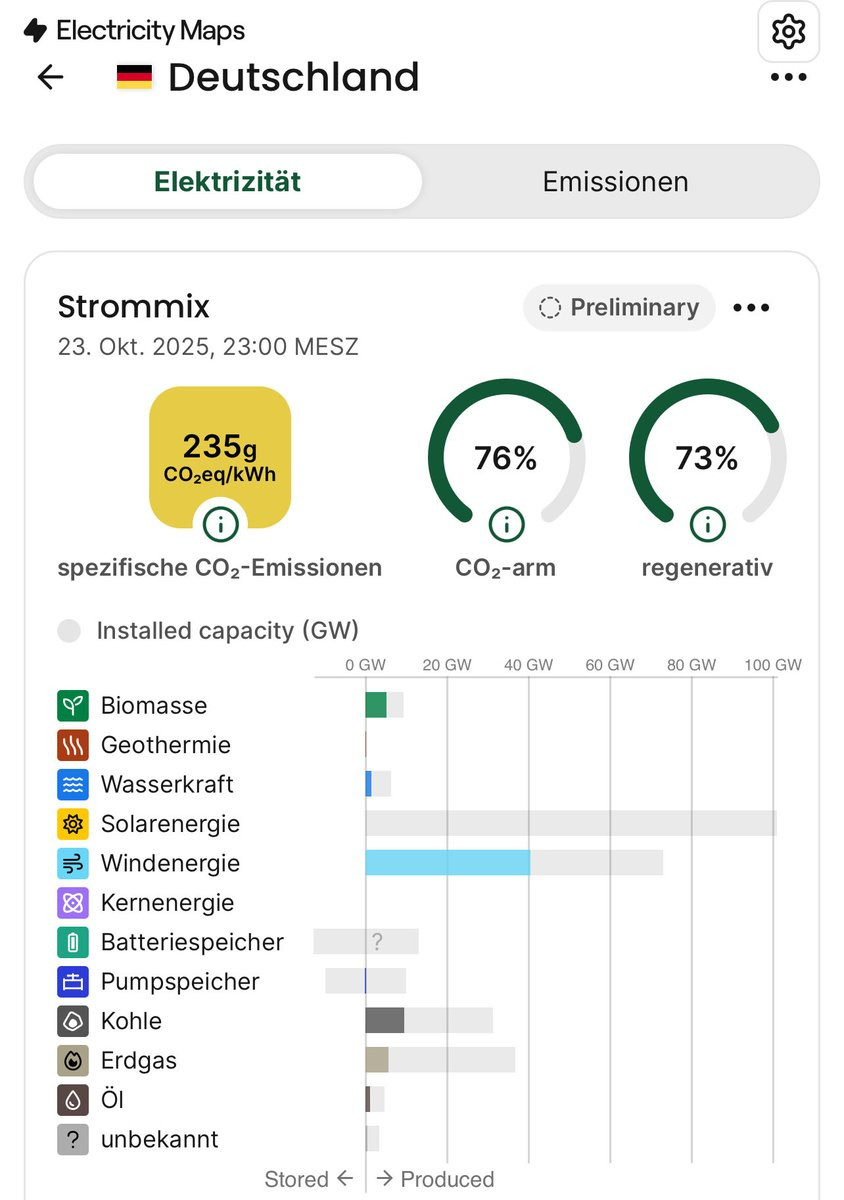844x1200 pixels.
Task: Select the Solarenergie sun icon
Action: pos(73,824)
